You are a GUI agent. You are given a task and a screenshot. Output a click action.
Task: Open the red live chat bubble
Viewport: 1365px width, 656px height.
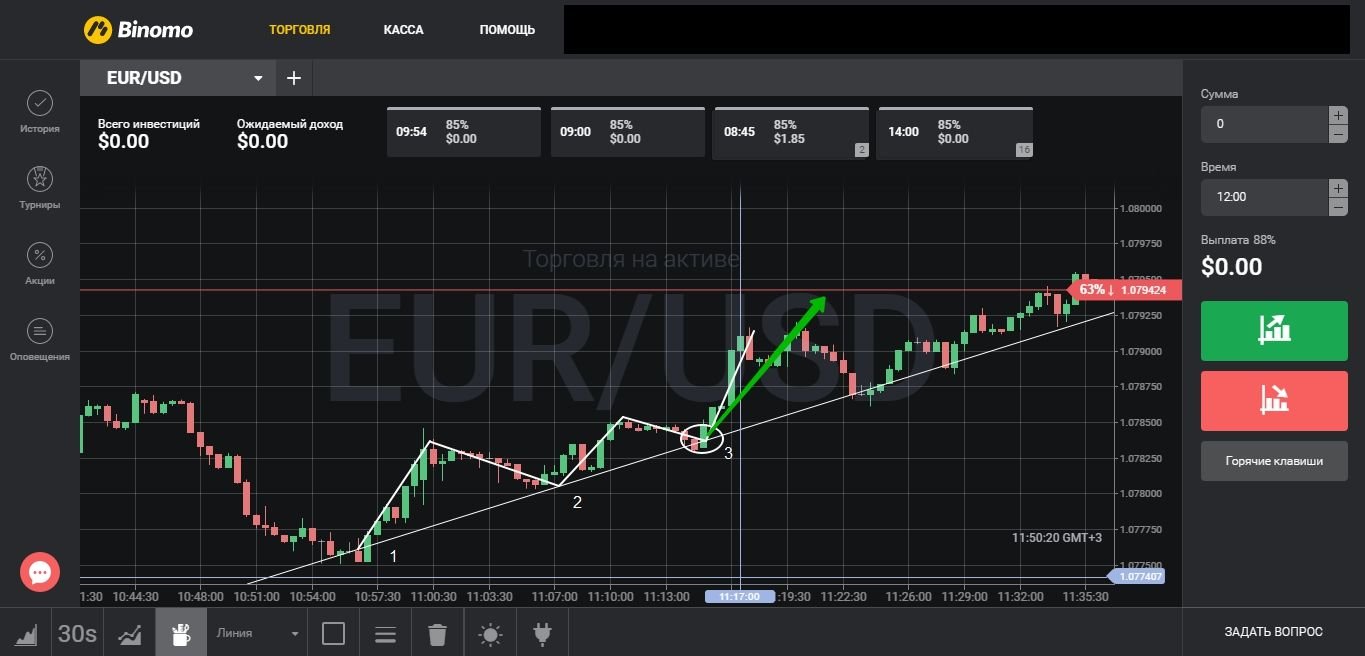(40, 572)
